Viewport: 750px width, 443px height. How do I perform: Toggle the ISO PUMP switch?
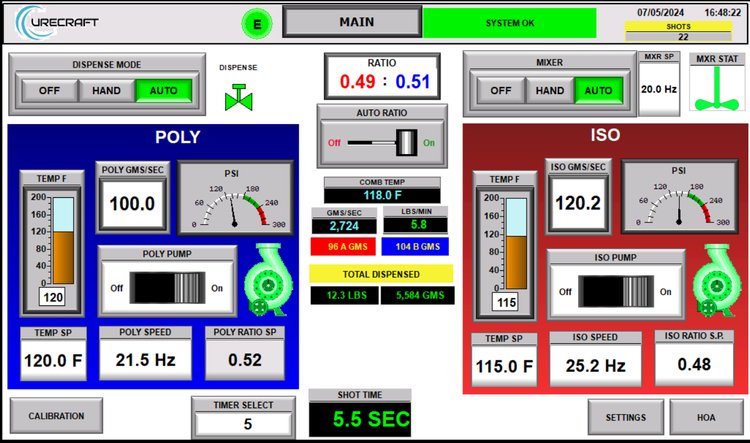616,291
